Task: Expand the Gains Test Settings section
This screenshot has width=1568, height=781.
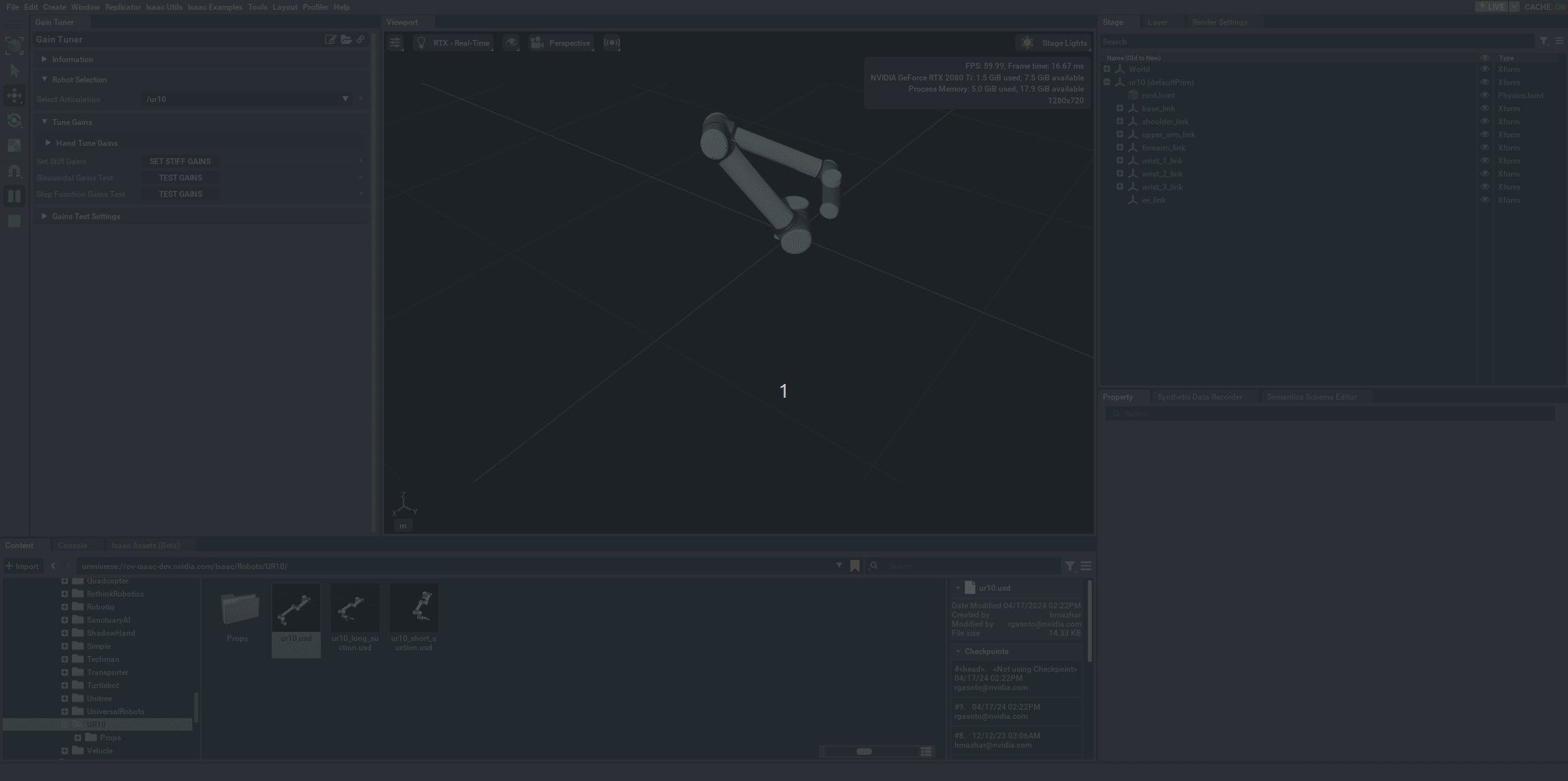Action: click(44, 217)
